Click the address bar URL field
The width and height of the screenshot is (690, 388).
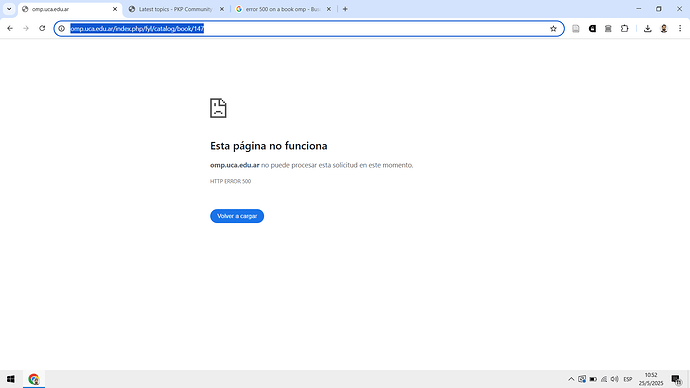(x=308, y=29)
